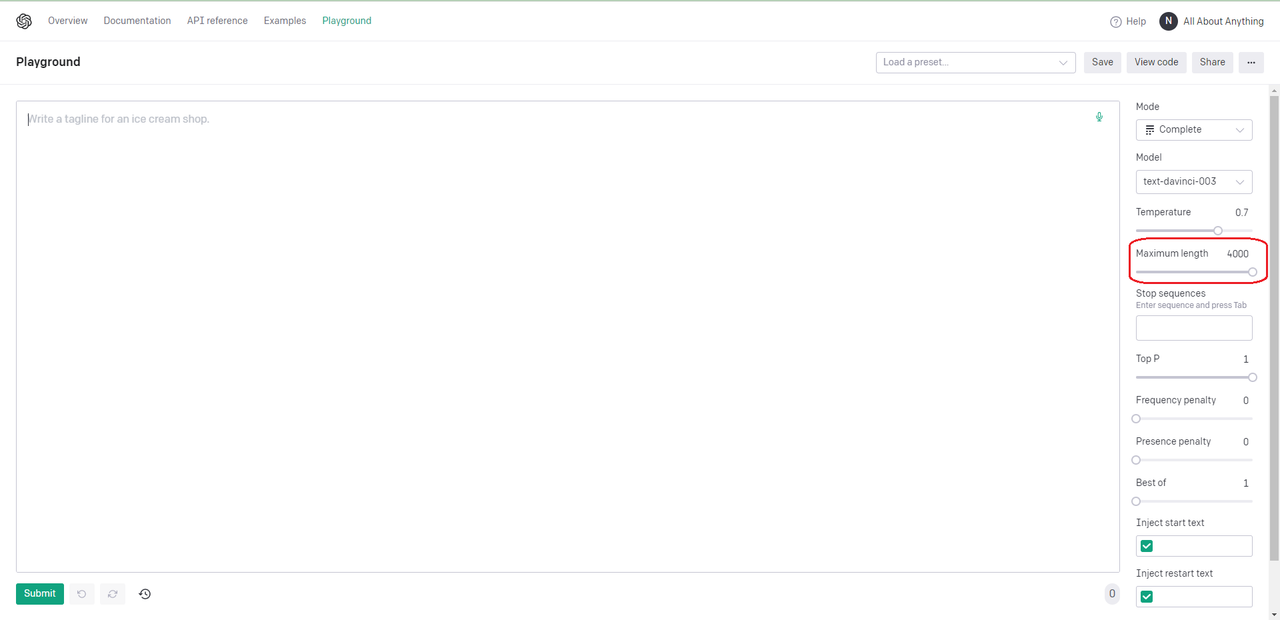Screen dimensions: 1280x620
Task: Click the microphone icon in the prompt box
Action: tap(1099, 117)
